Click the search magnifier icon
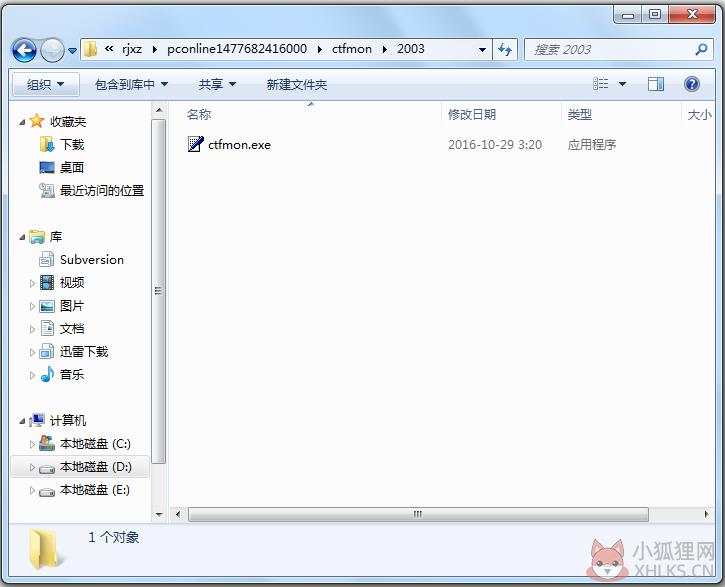The image size is (725, 587). pyautogui.click(x=701, y=49)
